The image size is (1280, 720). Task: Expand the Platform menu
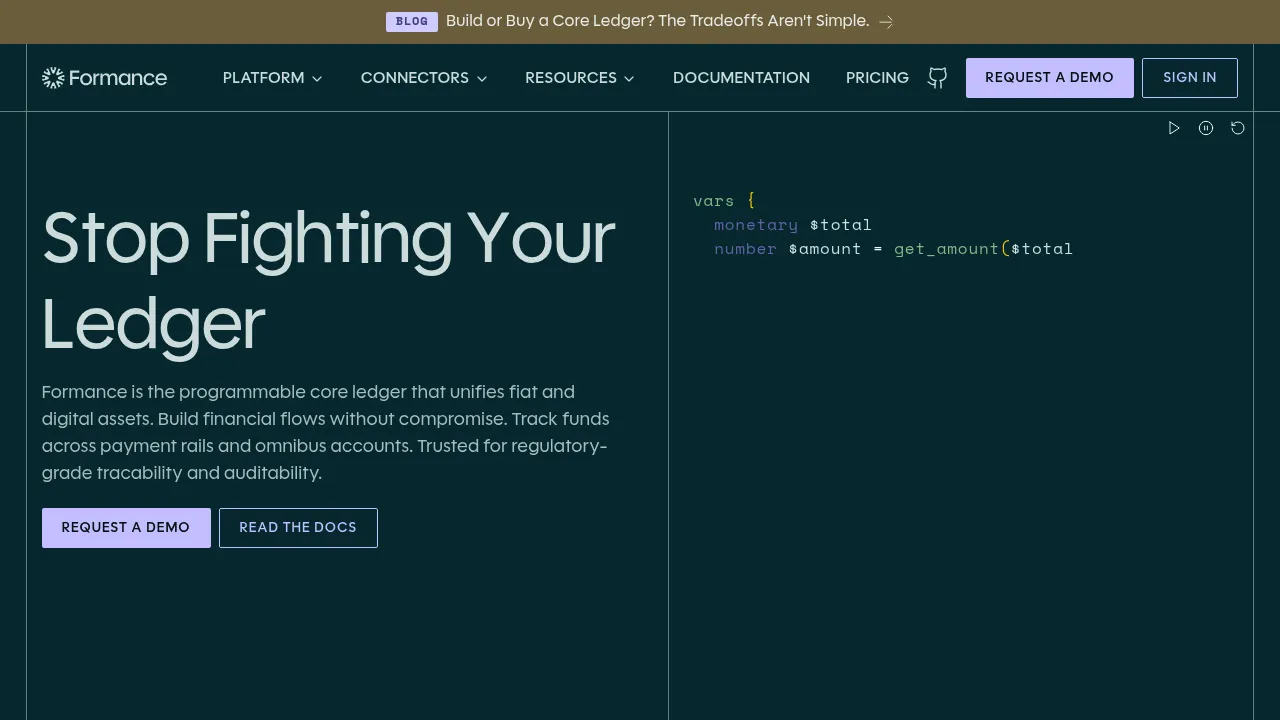coord(273,78)
